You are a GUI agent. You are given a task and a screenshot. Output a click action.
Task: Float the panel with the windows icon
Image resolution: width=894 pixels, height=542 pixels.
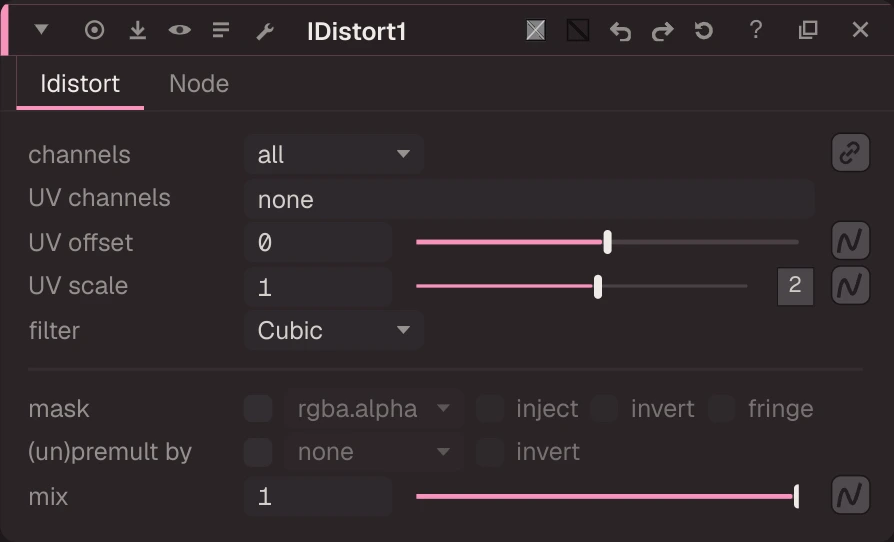tap(808, 30)
